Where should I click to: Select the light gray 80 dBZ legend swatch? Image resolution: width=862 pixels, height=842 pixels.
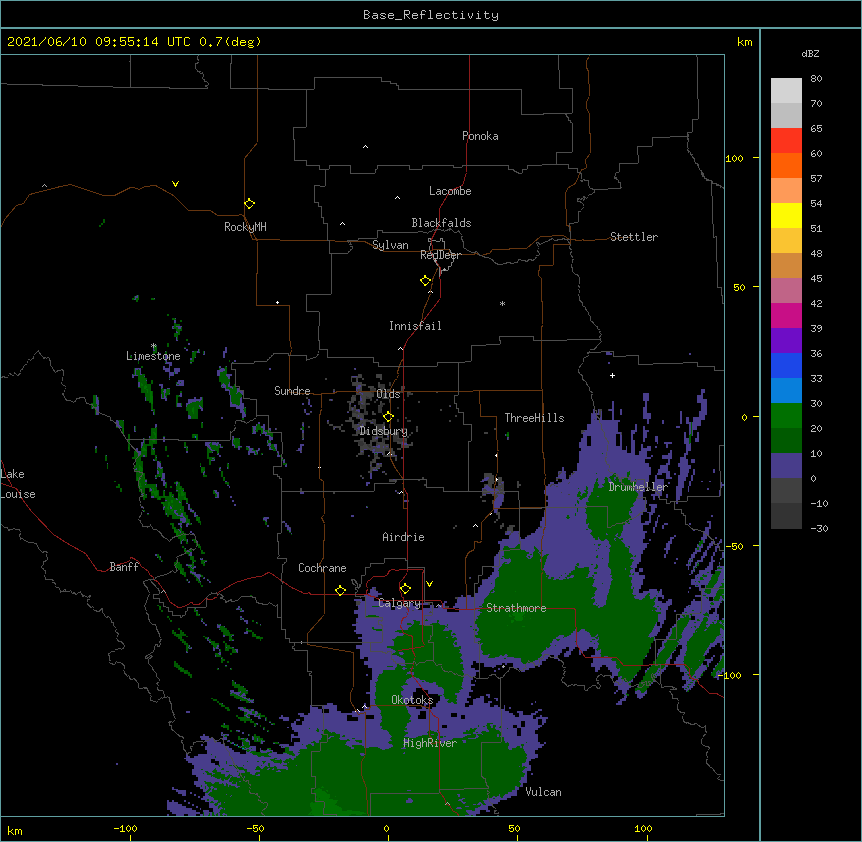(x=786, y=90)
